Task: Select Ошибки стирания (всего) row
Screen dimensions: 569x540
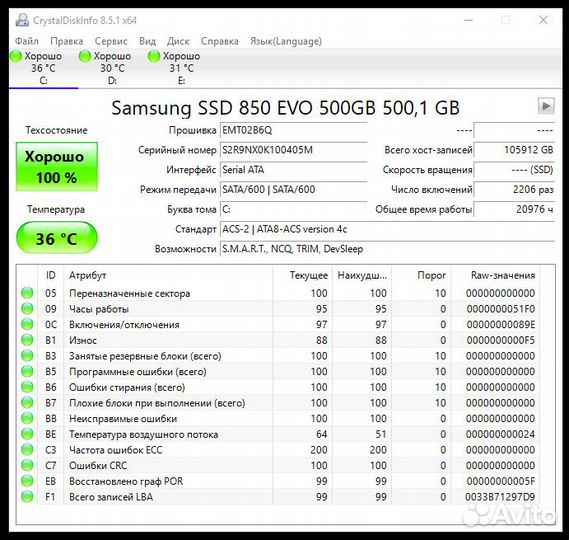Action: click(x=278, y=387)
